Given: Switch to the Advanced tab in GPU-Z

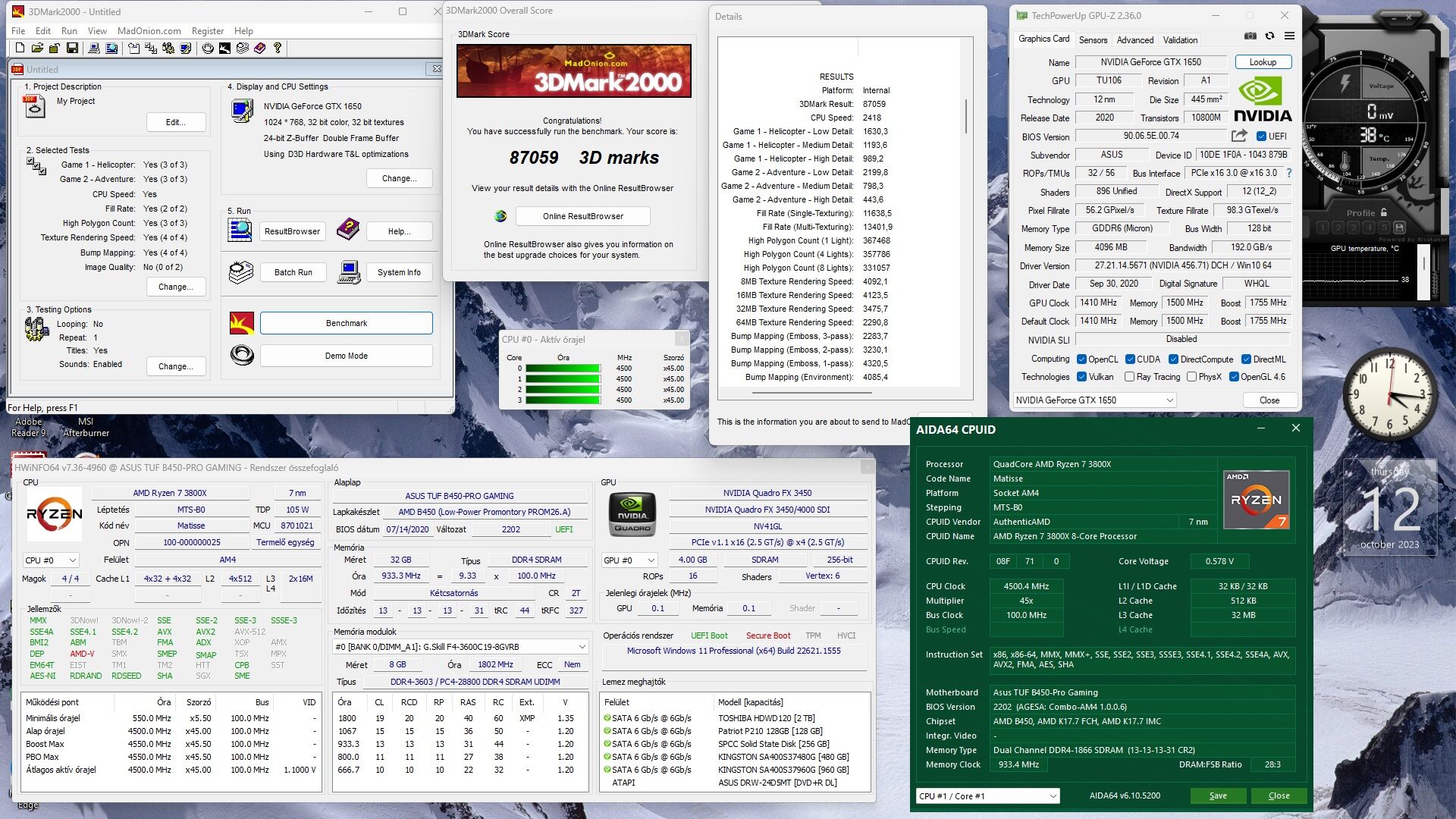Looking at the screenshot, I should [1134, 40].
